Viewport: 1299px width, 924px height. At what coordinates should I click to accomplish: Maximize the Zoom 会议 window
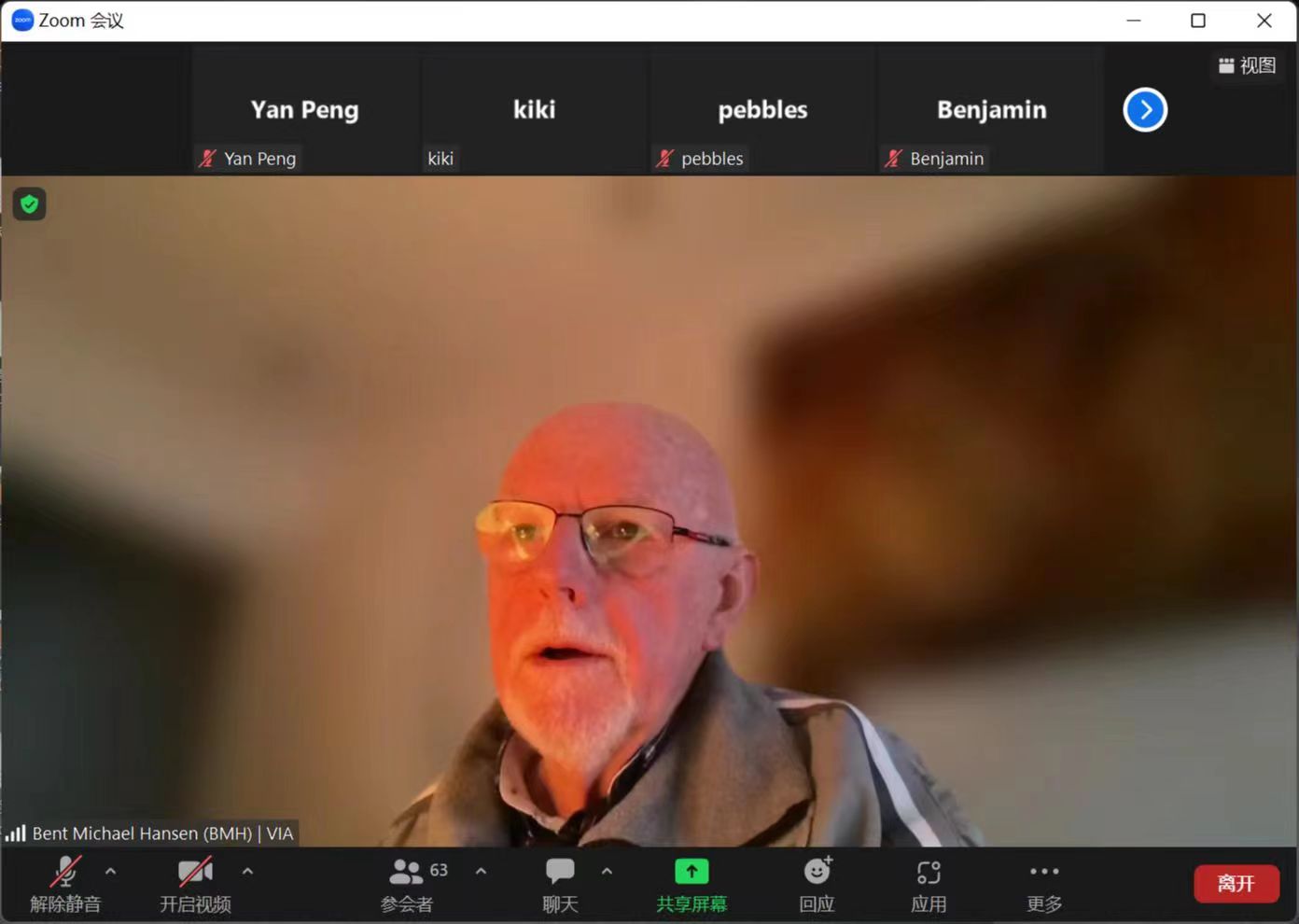click(x=1198, y=21)
